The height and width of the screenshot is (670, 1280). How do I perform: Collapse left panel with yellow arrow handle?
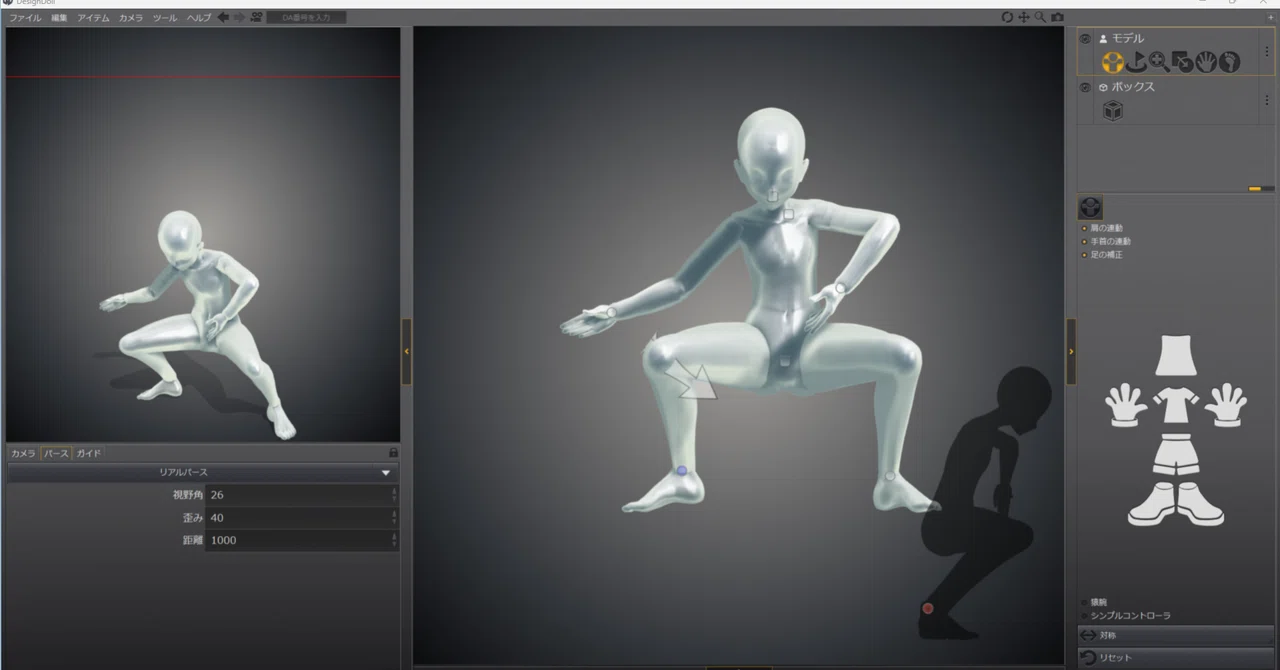pos(407,351)
